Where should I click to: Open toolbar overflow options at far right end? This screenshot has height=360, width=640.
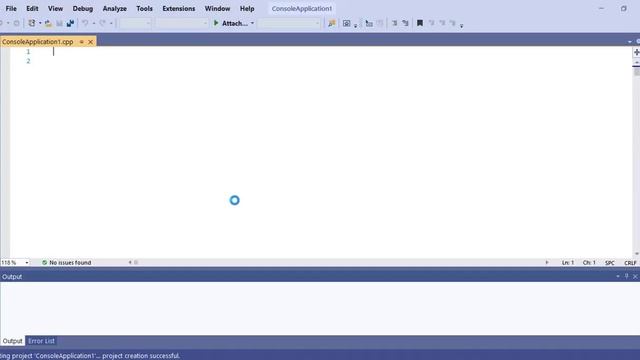(x=462, y=25)
